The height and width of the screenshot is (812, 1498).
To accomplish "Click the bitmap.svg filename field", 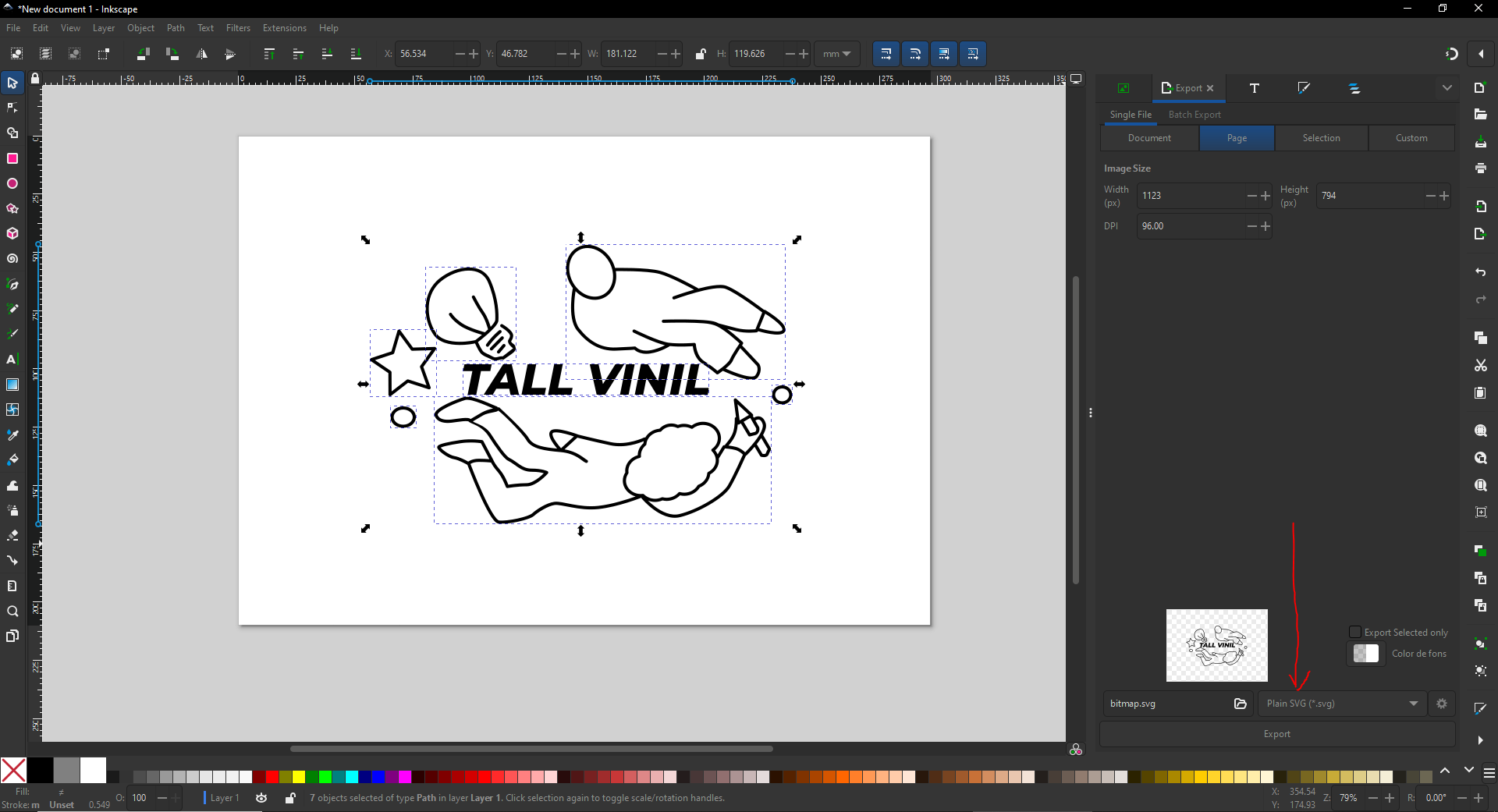I will [x=1166, y=704].
